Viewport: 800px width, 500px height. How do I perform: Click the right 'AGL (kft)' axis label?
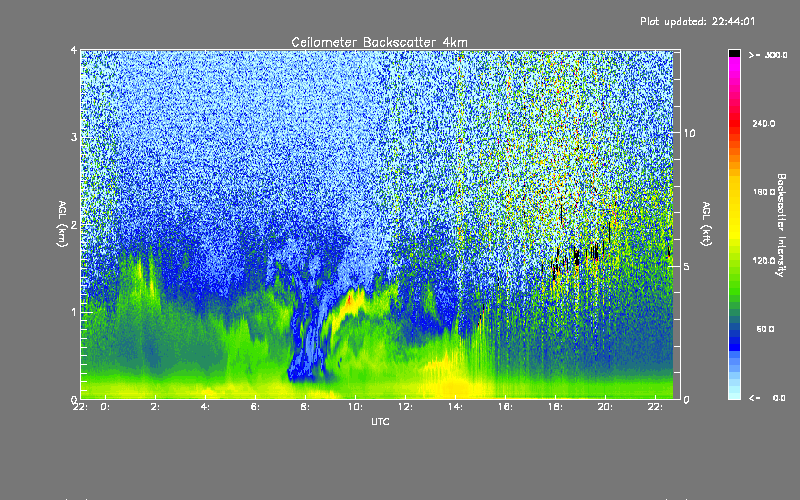click(x=706, y=224)
